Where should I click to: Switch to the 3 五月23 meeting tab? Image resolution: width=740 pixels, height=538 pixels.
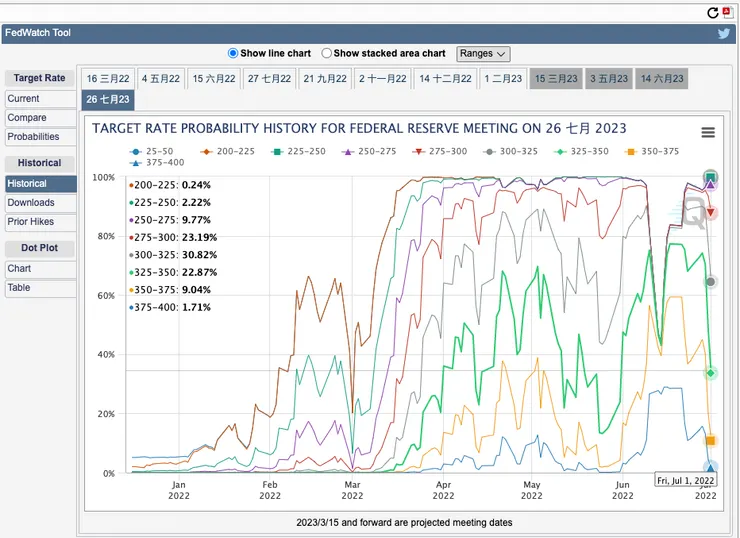coord(609,79)
